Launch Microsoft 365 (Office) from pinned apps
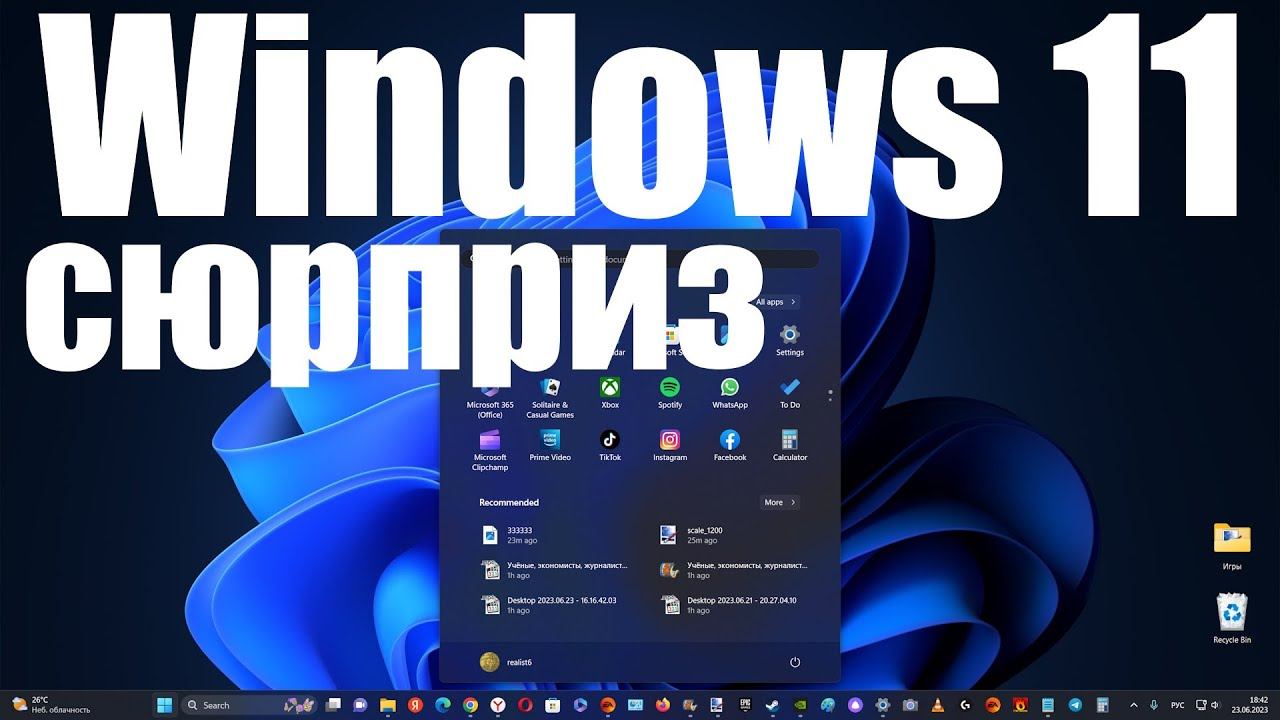Viewport: 1280px width, 720px height. tap(490, 398)
